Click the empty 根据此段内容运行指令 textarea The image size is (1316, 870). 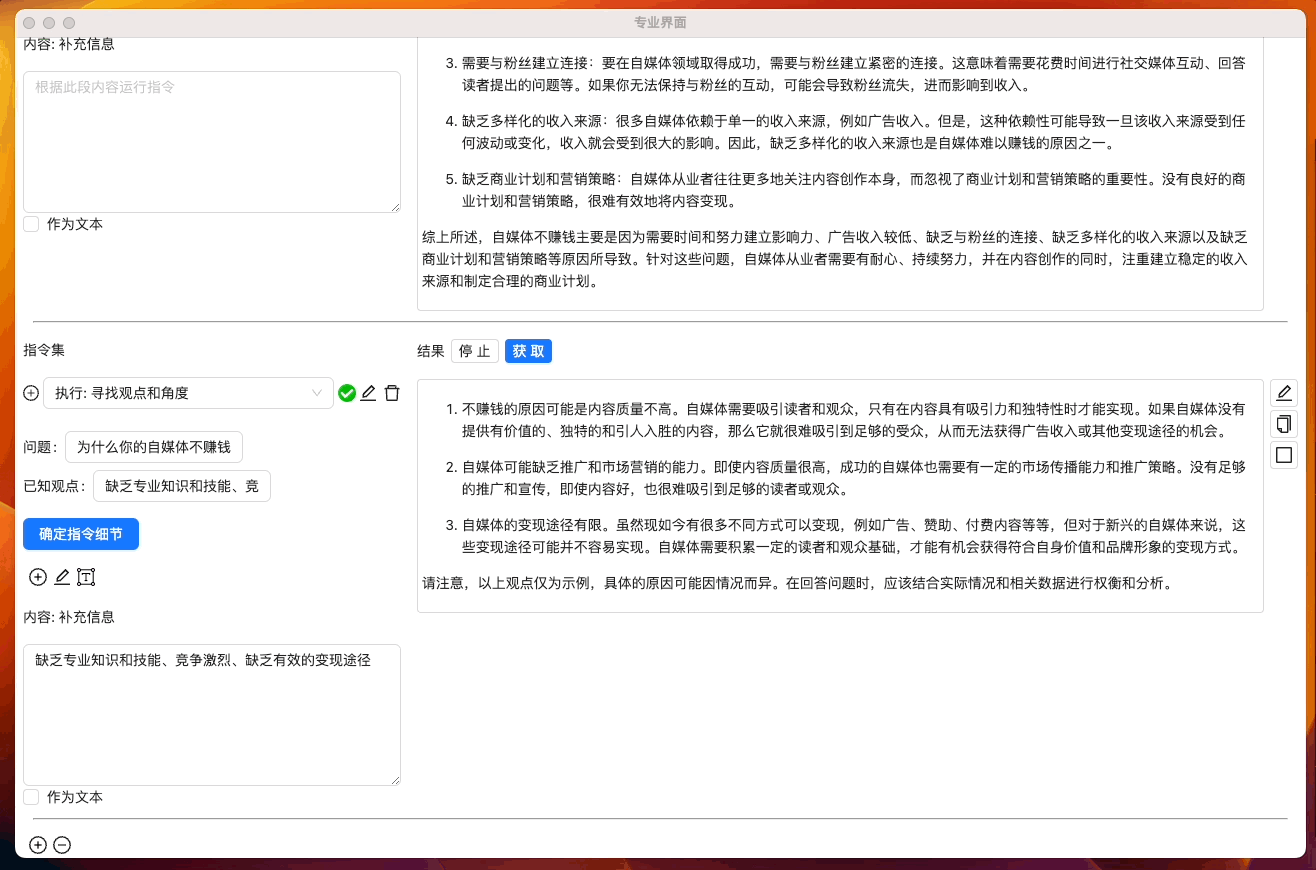[212, 142]
